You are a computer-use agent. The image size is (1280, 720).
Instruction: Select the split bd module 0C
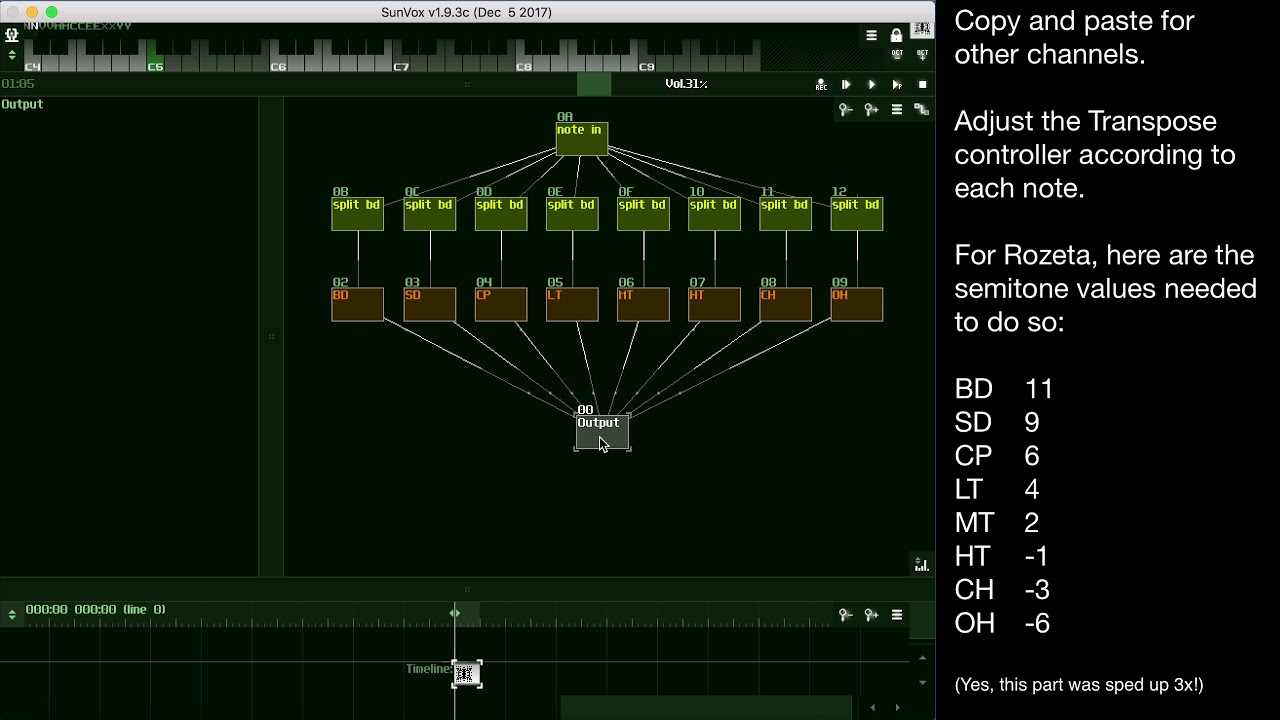429,214
